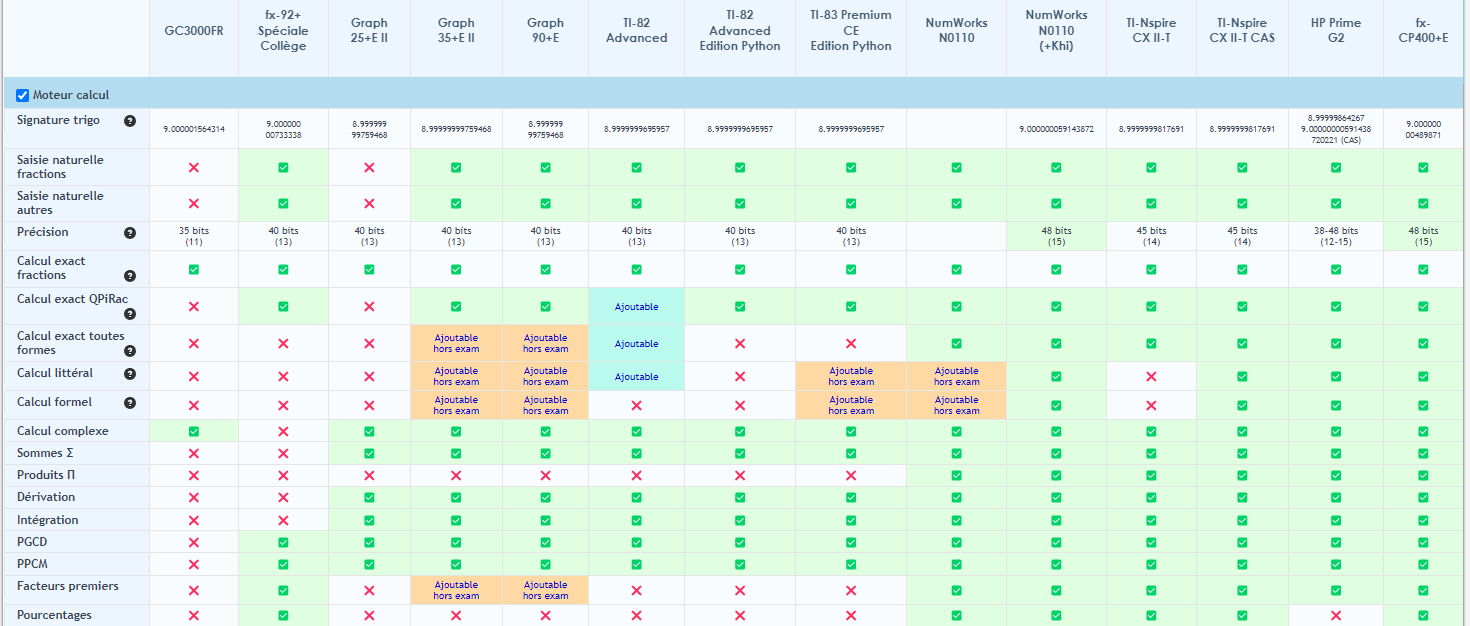Image resolution: width=1470 pixels, height=626 pixels.
Task: Select the HP Prime G2 column header
Action: point(1336,31)
